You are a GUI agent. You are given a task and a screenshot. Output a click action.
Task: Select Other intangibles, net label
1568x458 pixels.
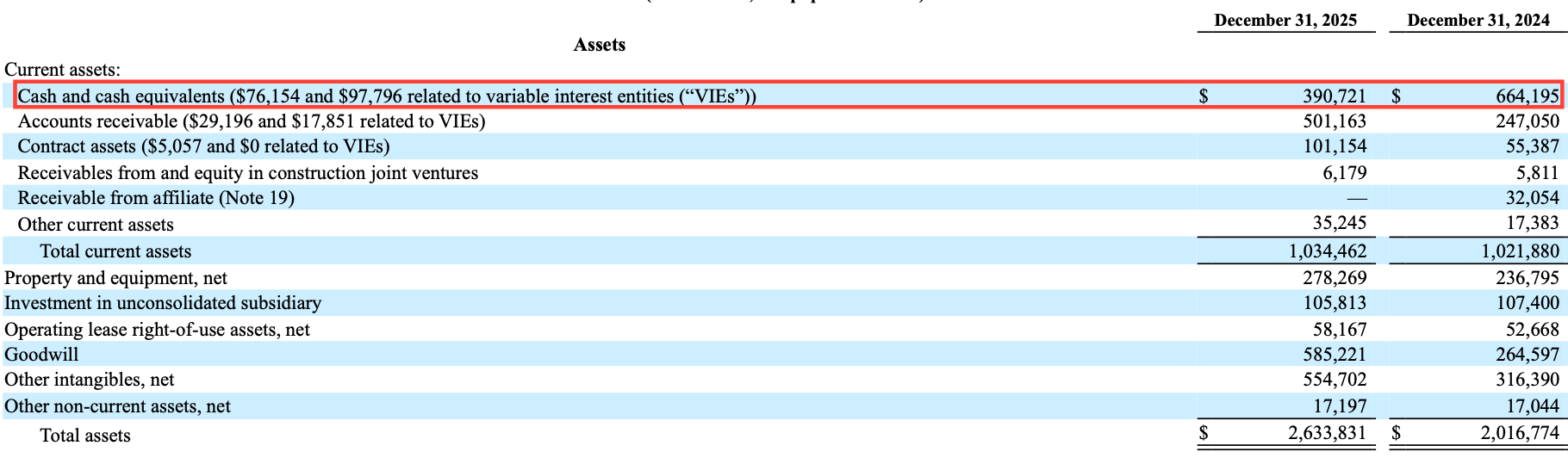click(90, 380)
